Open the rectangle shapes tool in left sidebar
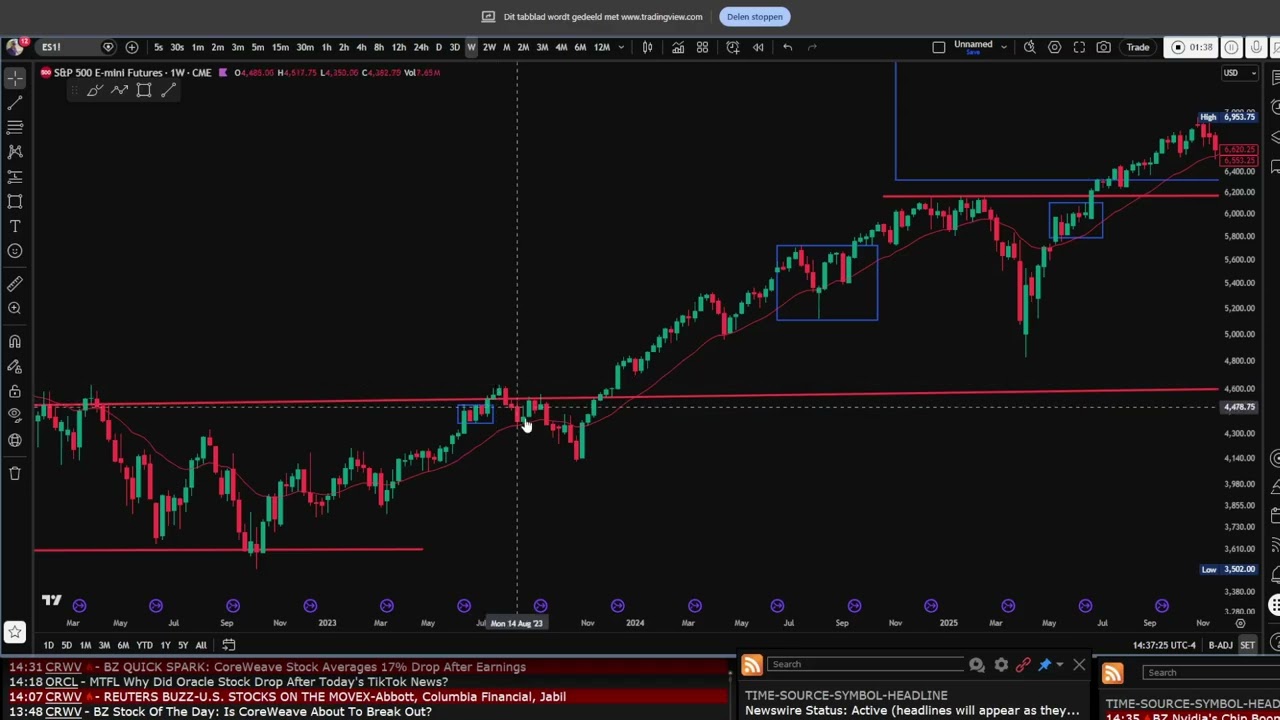Screen dimensions: 1280x720 pos(15,202)
